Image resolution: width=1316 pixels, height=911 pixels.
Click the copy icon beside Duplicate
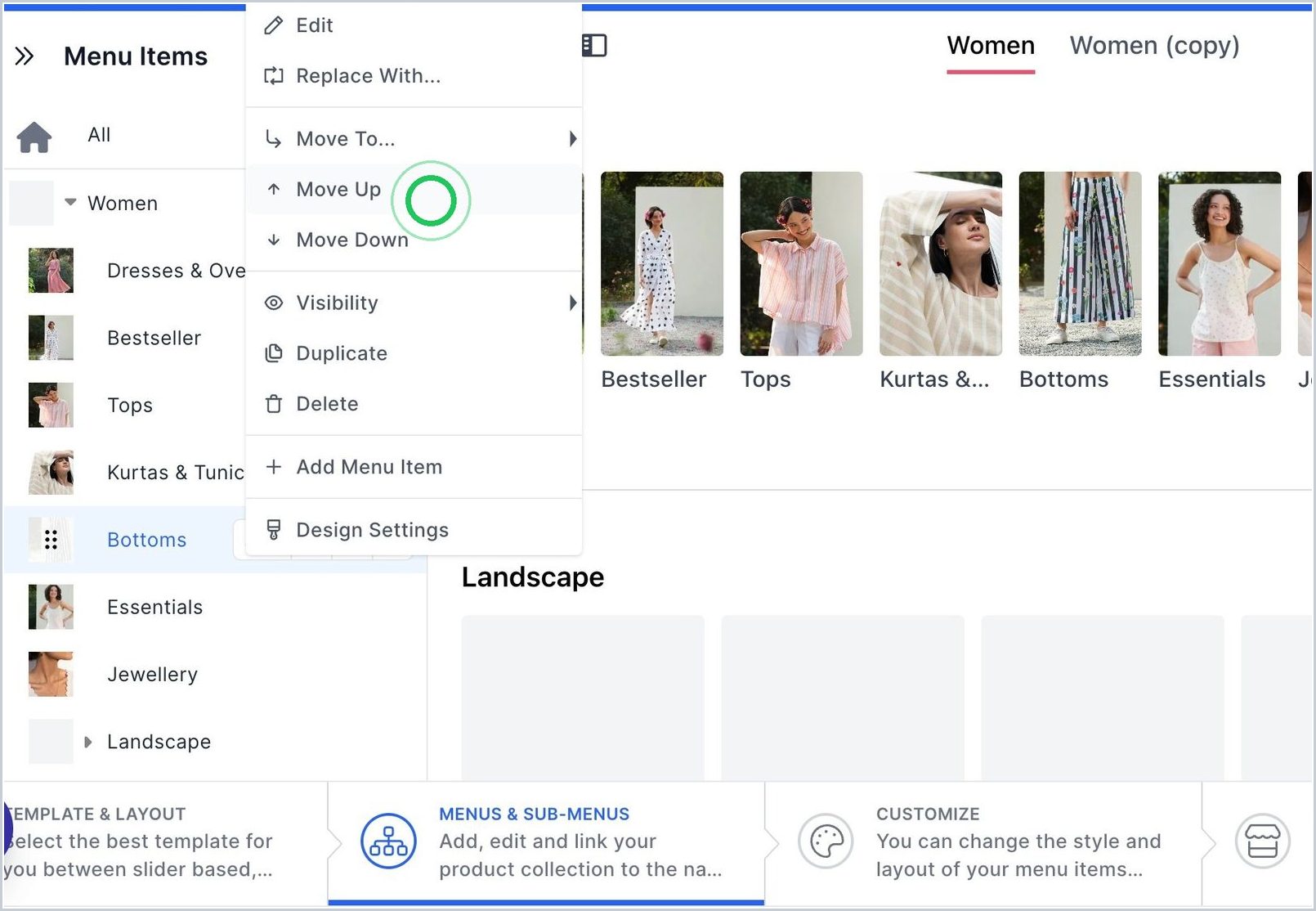pyautogui.click(x=274, y=353)
